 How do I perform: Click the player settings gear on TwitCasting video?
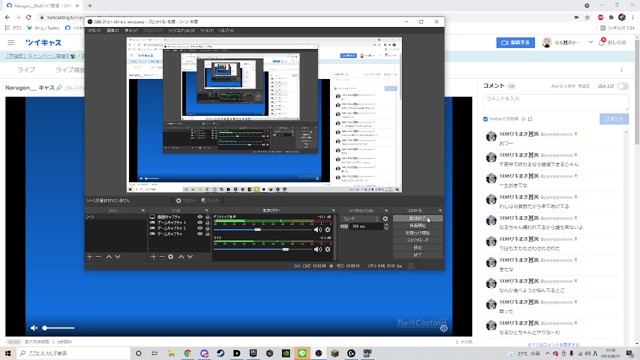[x=444, y=328]
